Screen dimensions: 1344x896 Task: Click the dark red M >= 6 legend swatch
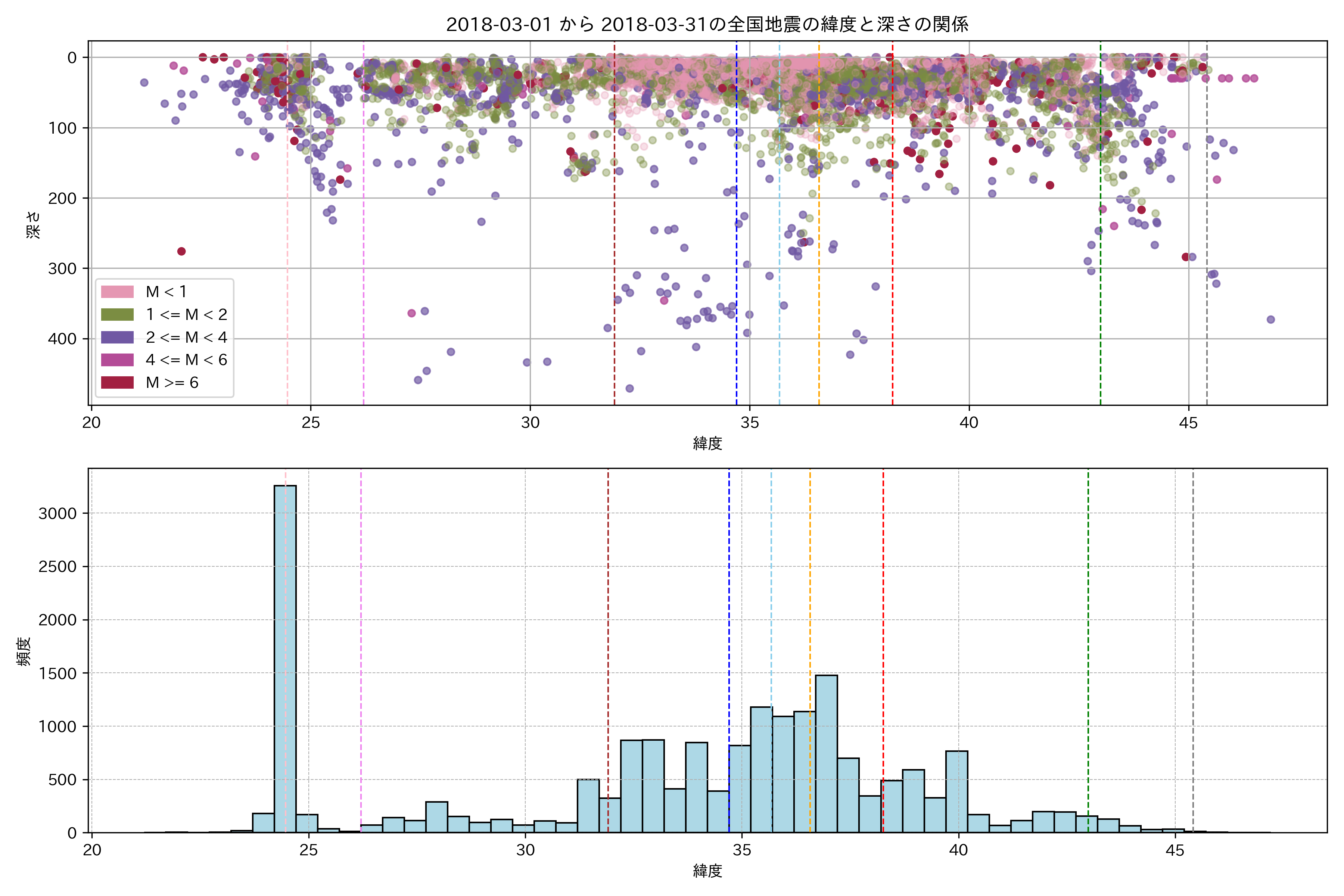(117, 383)
